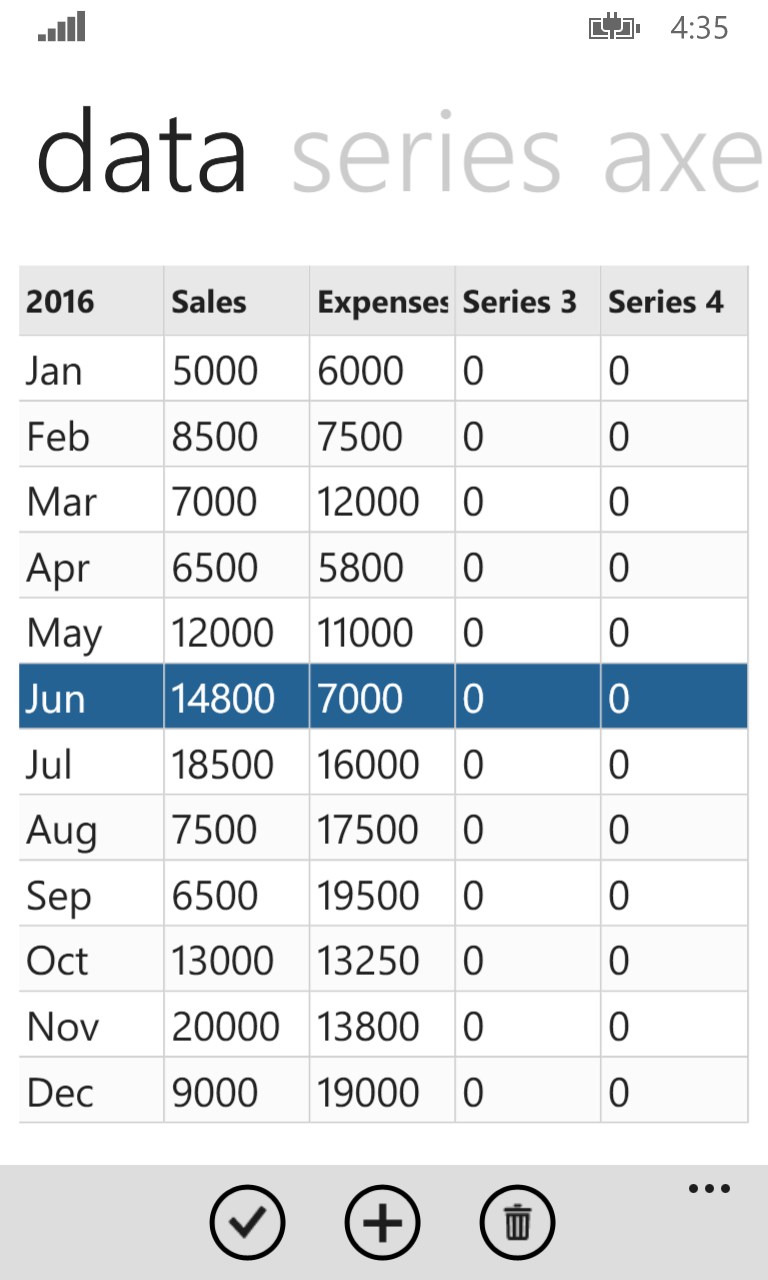Screen dimensions: 768x1280
Task: Tap the plus add-row icon
Action: (382, 1222)
